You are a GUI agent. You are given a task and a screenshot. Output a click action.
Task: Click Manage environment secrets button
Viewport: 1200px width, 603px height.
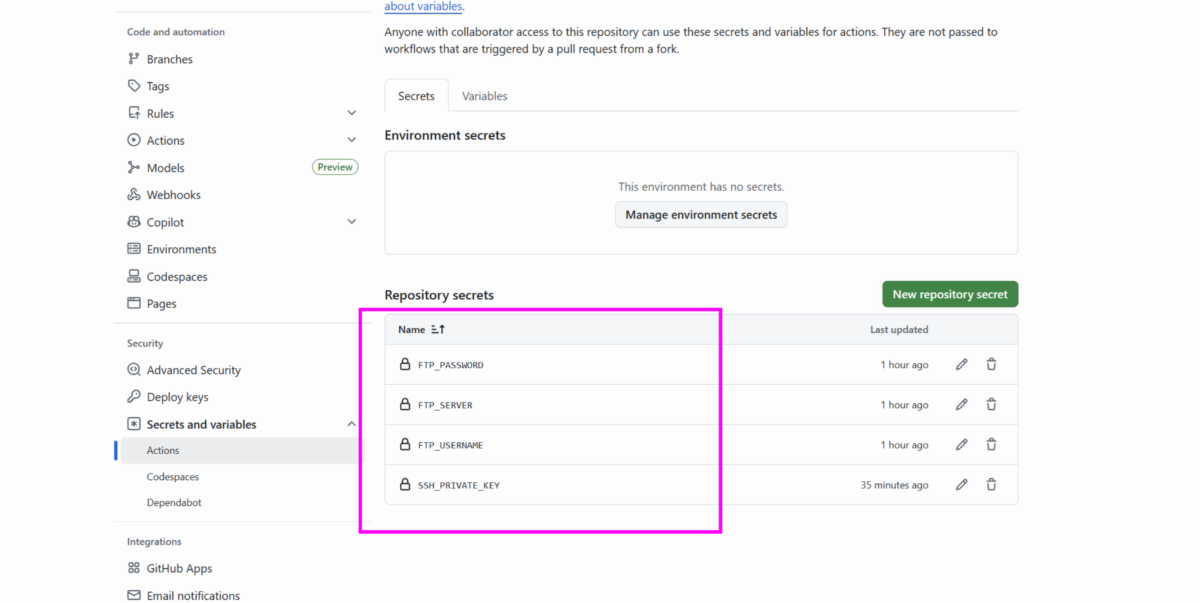pyautogui.click(x=700, y=215)
